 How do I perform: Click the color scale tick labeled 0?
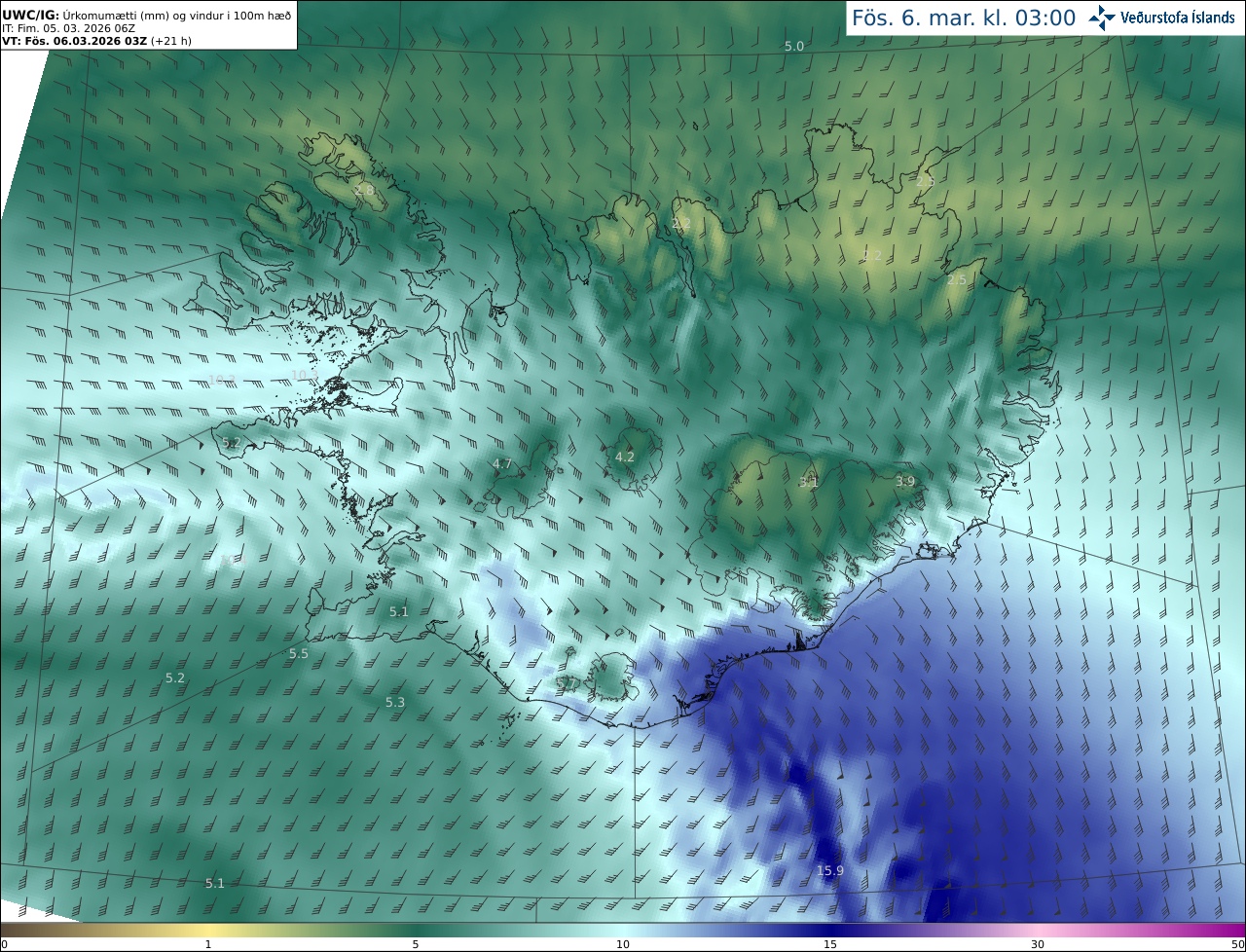point(4,944)
